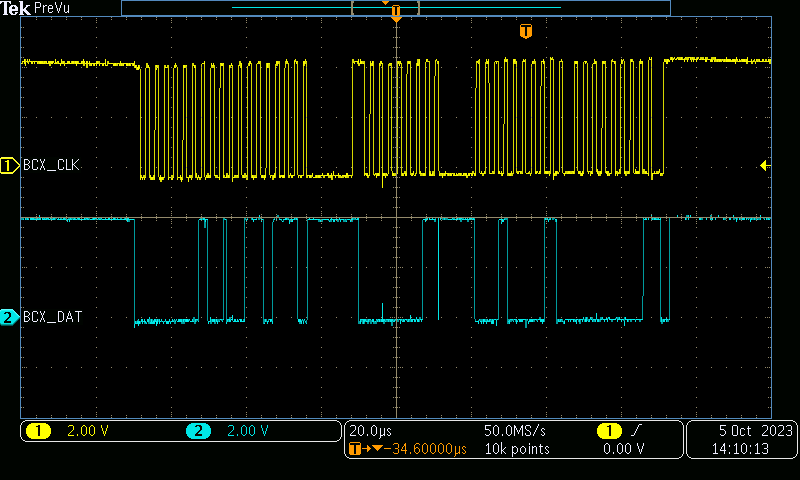Click the orange T marker inside the graticule
Viewport: 800px width, 480px height.
click(x=526, y=31)
